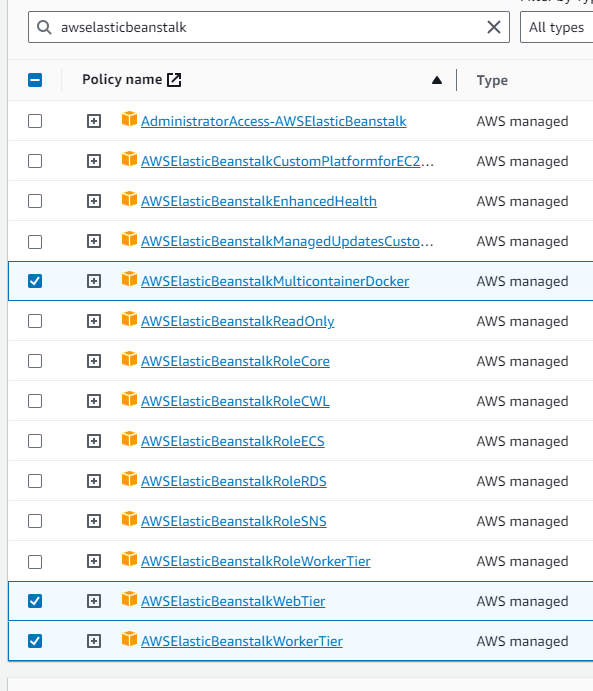The width and height of the screenshot is (593, 691).
Task: Check AWSElasticBeanstalkRoleECS policy checkbox
Action: tap(35, 441)
